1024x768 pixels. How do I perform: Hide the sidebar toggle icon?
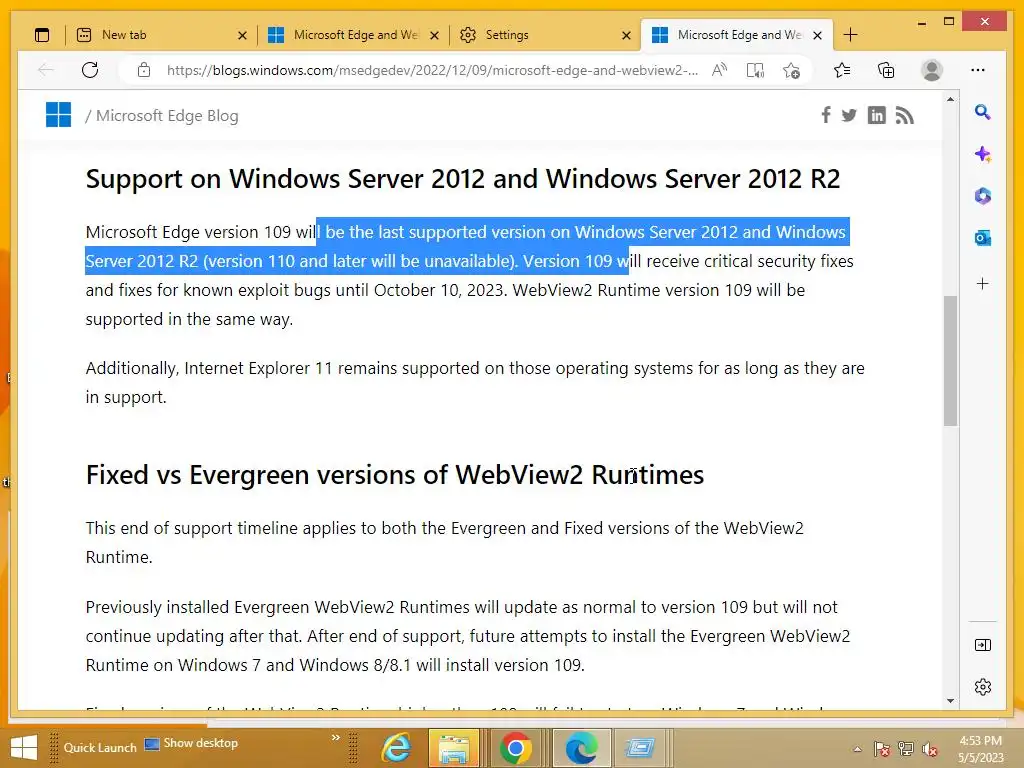click(983, 645)
